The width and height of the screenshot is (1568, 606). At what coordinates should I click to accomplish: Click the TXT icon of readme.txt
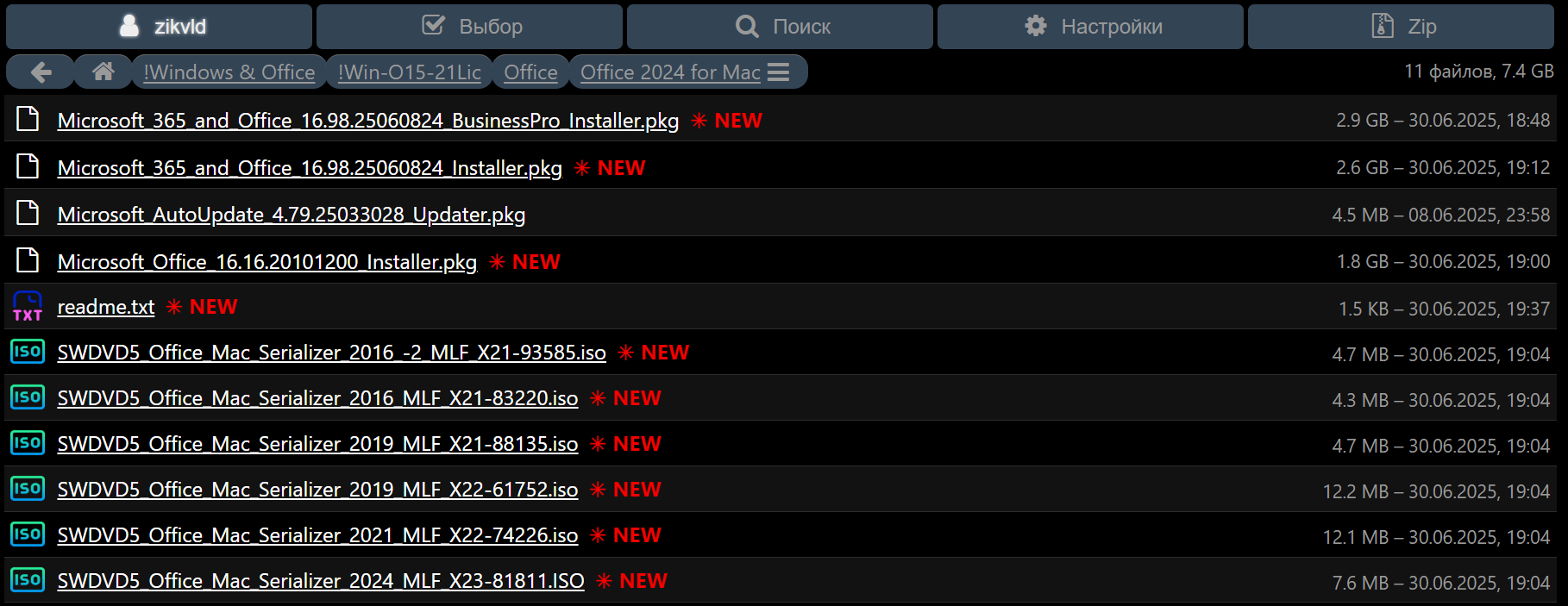click(x=28, y=306)
